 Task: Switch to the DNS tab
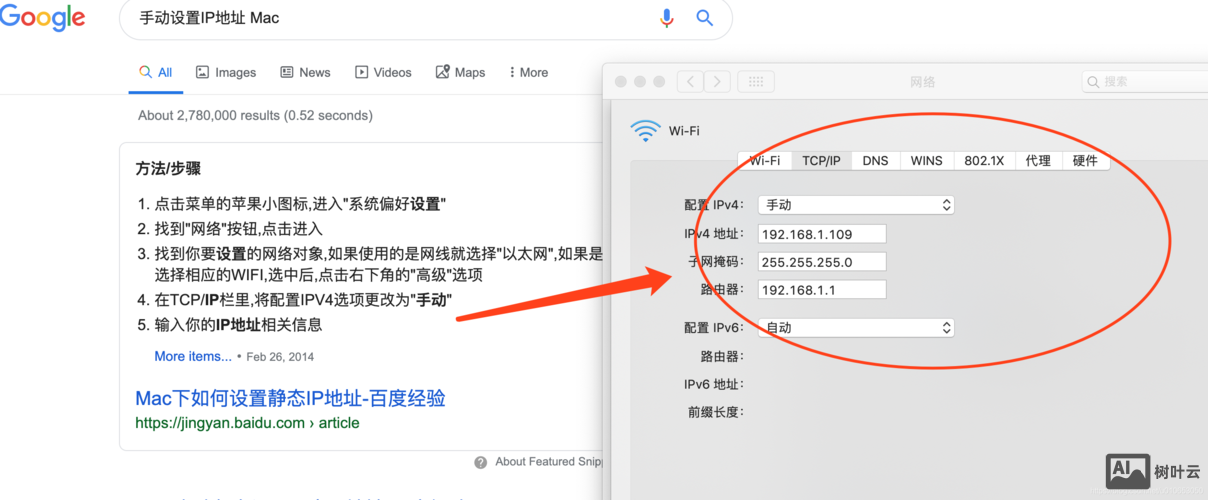click(875, 160)
